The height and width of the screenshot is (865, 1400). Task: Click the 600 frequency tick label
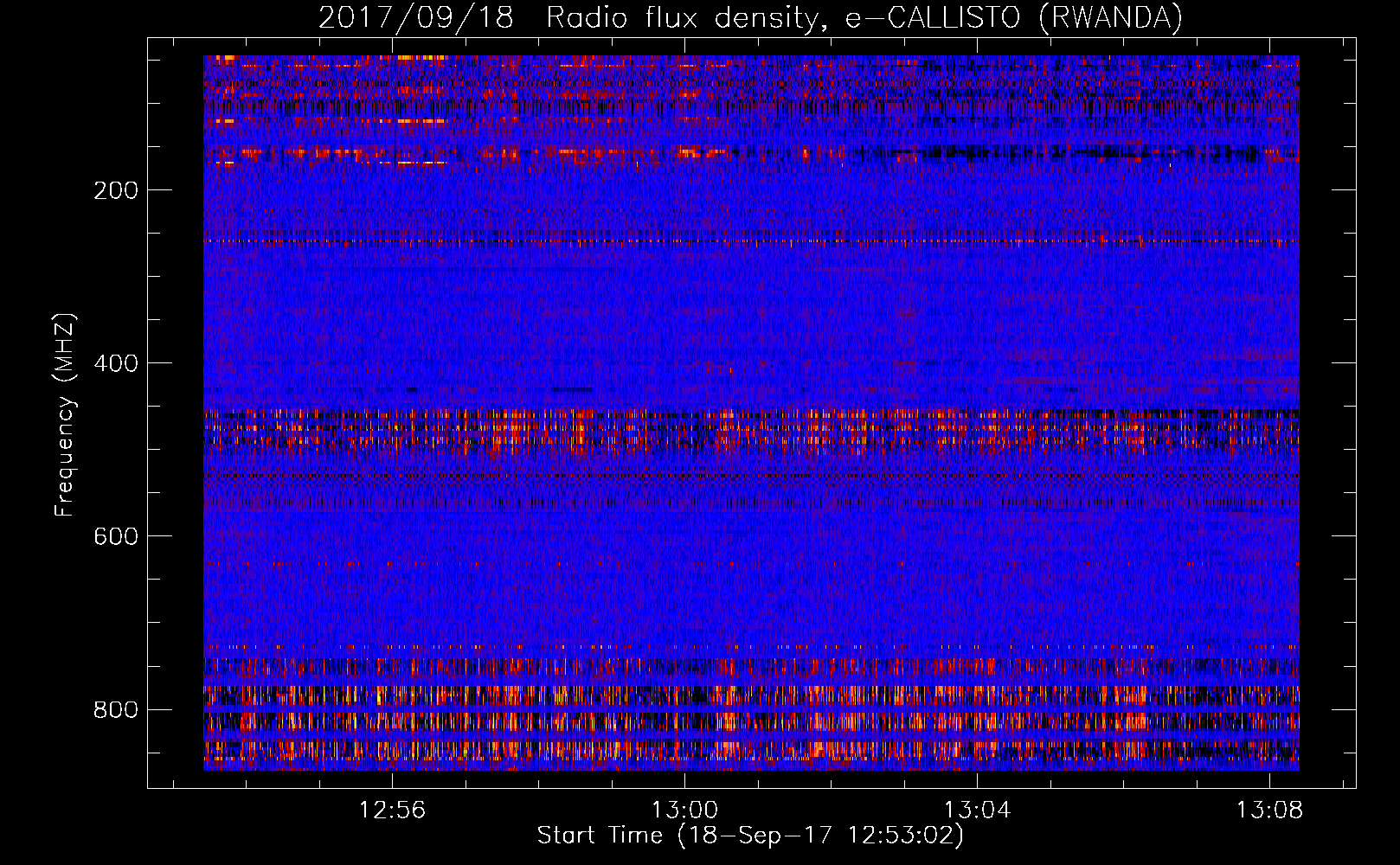(116, 536)
